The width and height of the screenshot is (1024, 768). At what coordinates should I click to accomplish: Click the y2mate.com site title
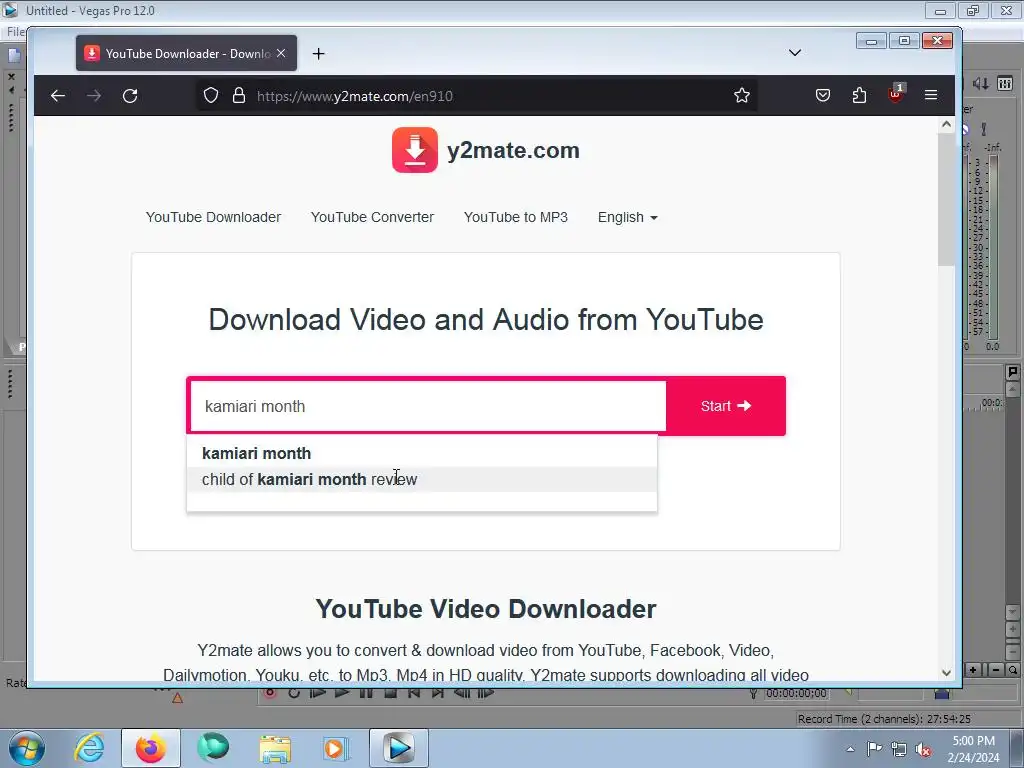513,150
